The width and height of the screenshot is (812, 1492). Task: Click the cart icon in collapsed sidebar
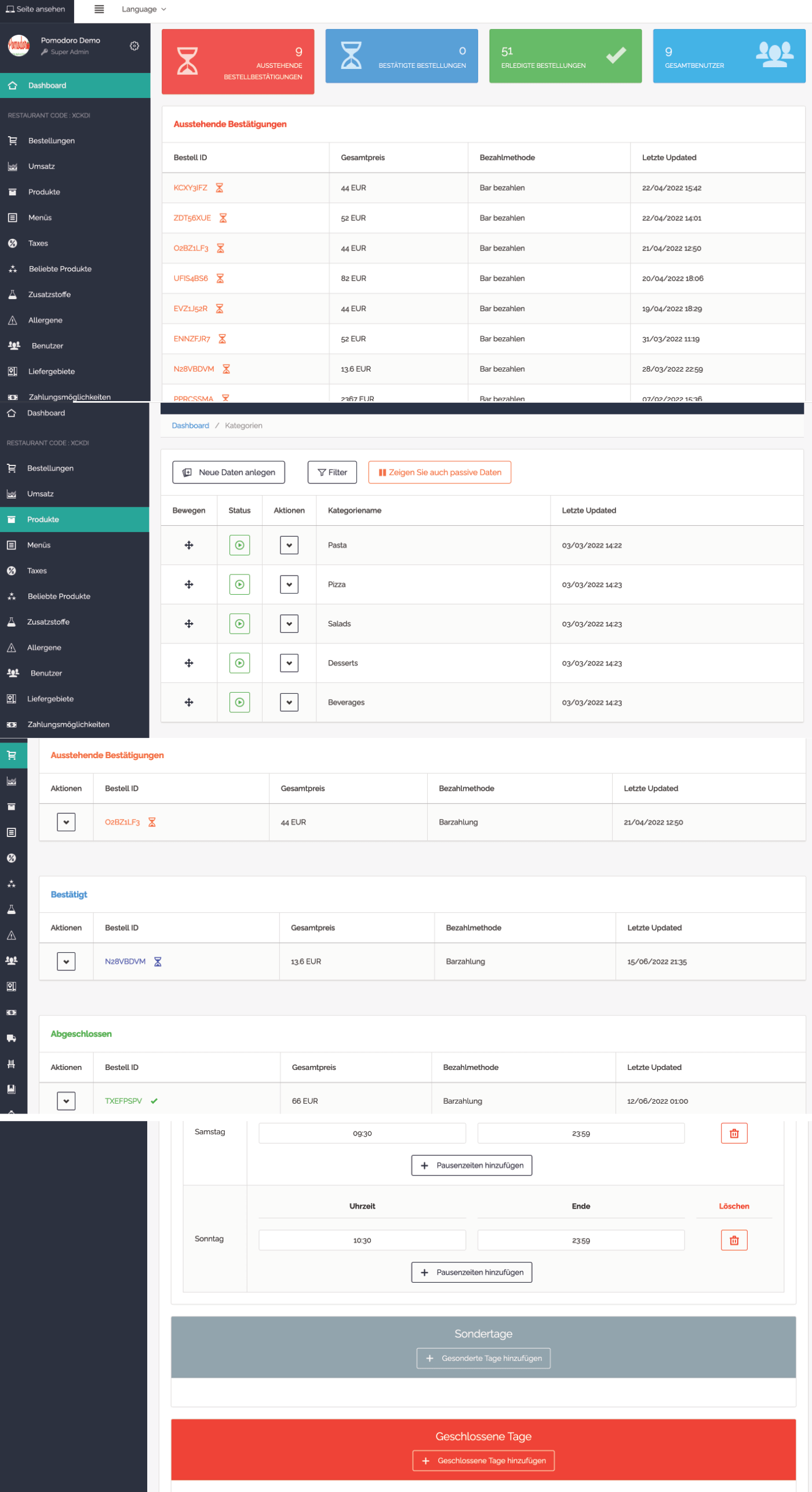click(x=12, y=755)
